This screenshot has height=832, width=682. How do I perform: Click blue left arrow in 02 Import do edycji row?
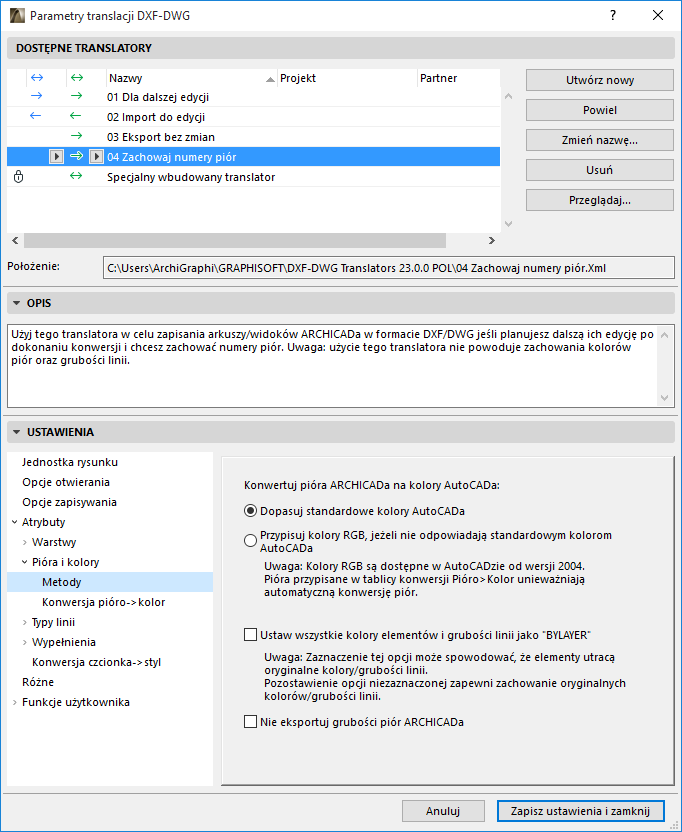[x=36, y=116]
